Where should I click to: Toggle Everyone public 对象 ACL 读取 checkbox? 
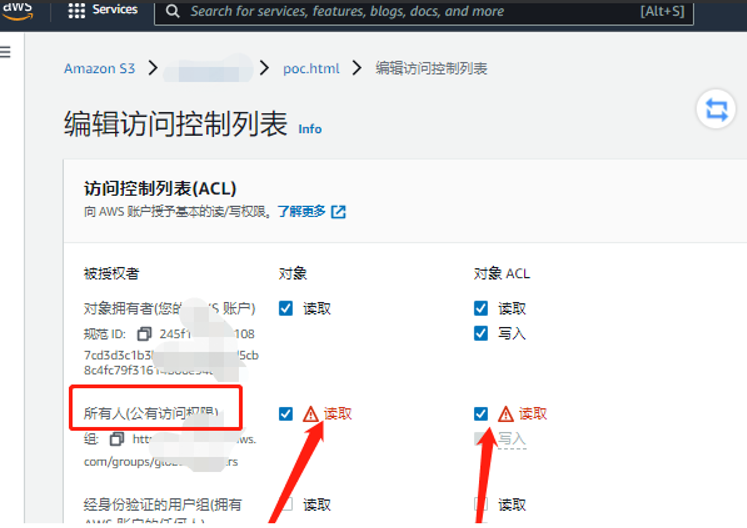pyautogui.click(x=481, y=414)
